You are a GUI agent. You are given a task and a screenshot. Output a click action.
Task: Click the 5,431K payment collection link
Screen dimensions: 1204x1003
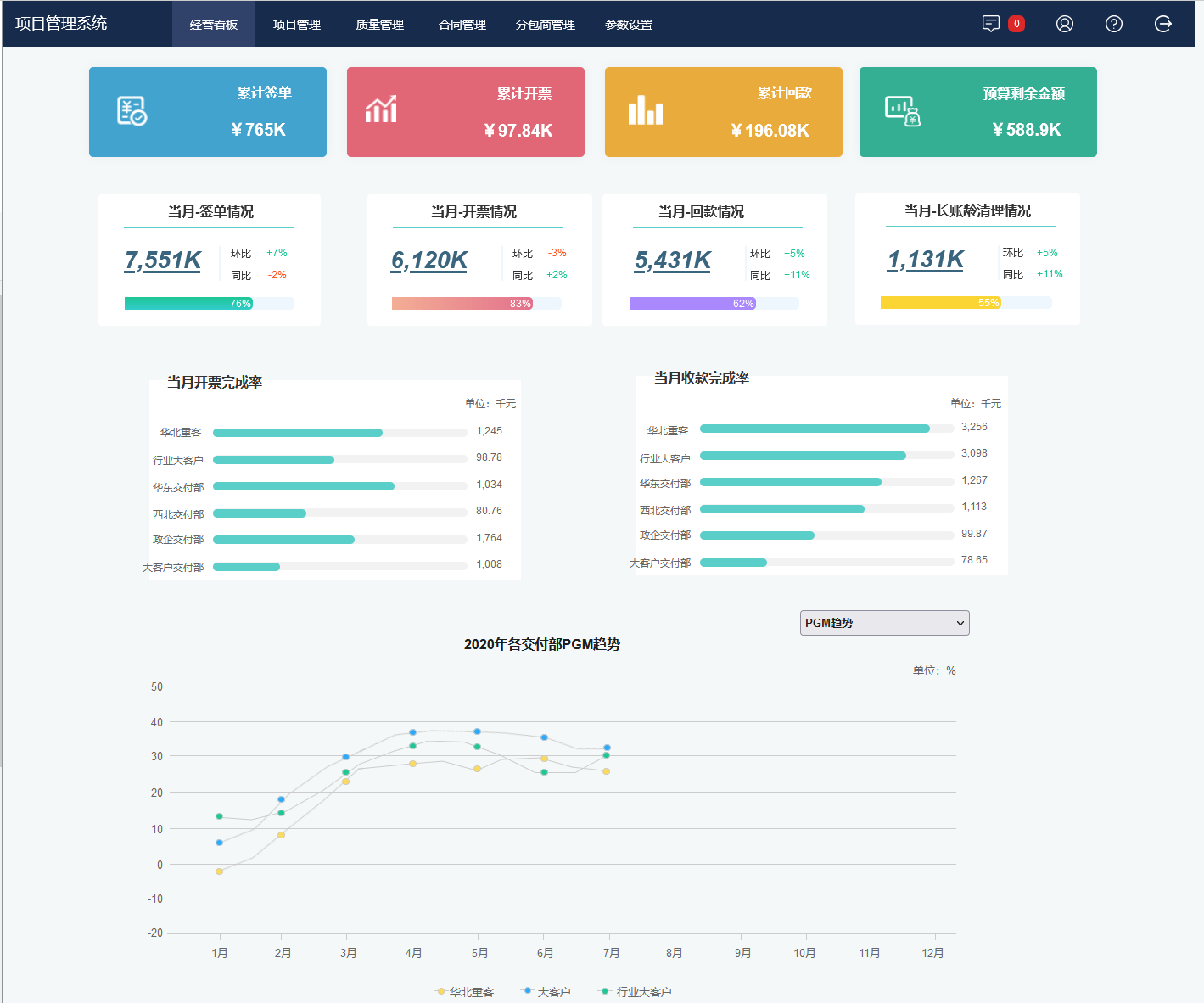tap(673, 261)
